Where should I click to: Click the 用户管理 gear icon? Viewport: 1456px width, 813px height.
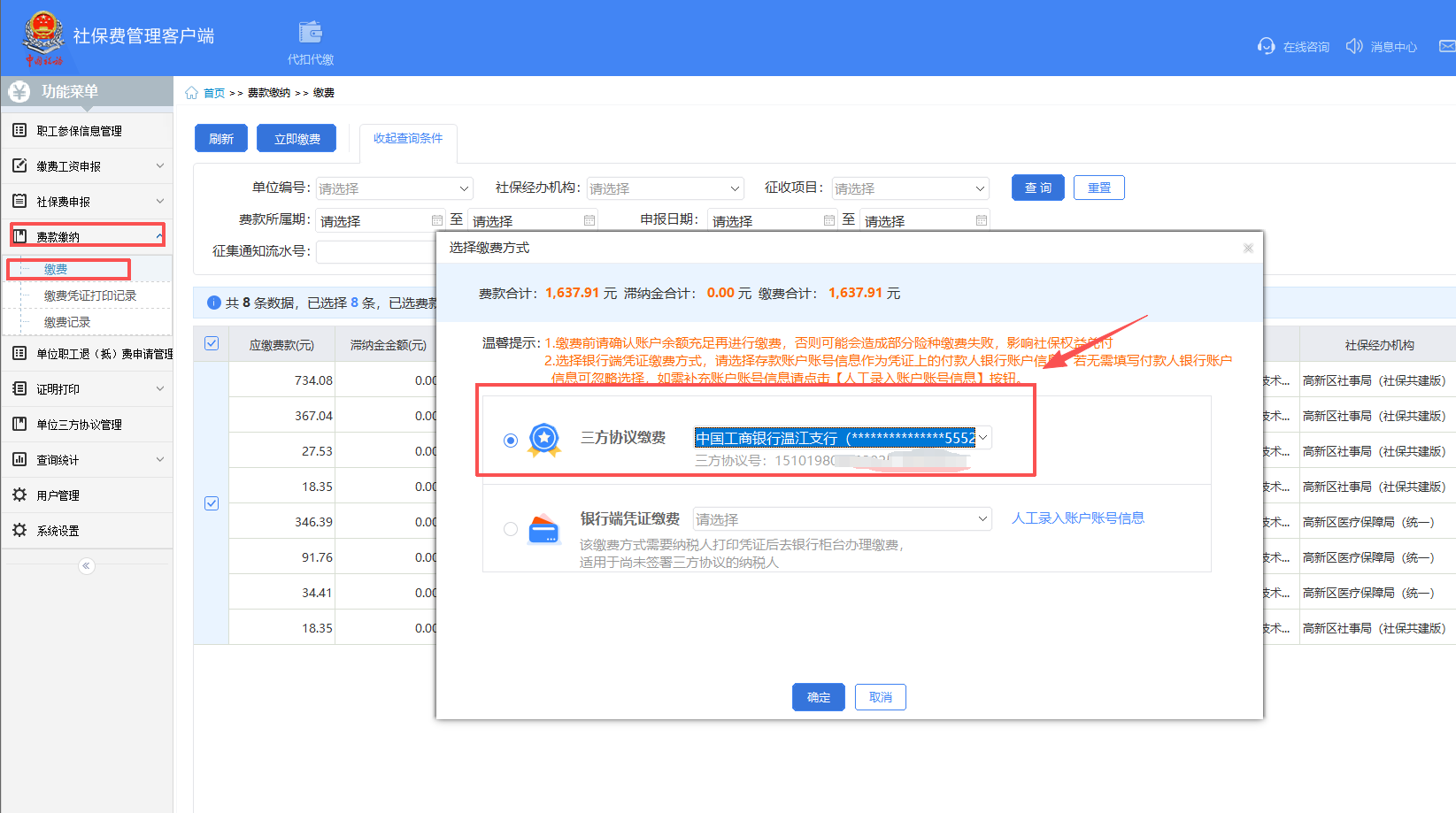pos(19,495)
